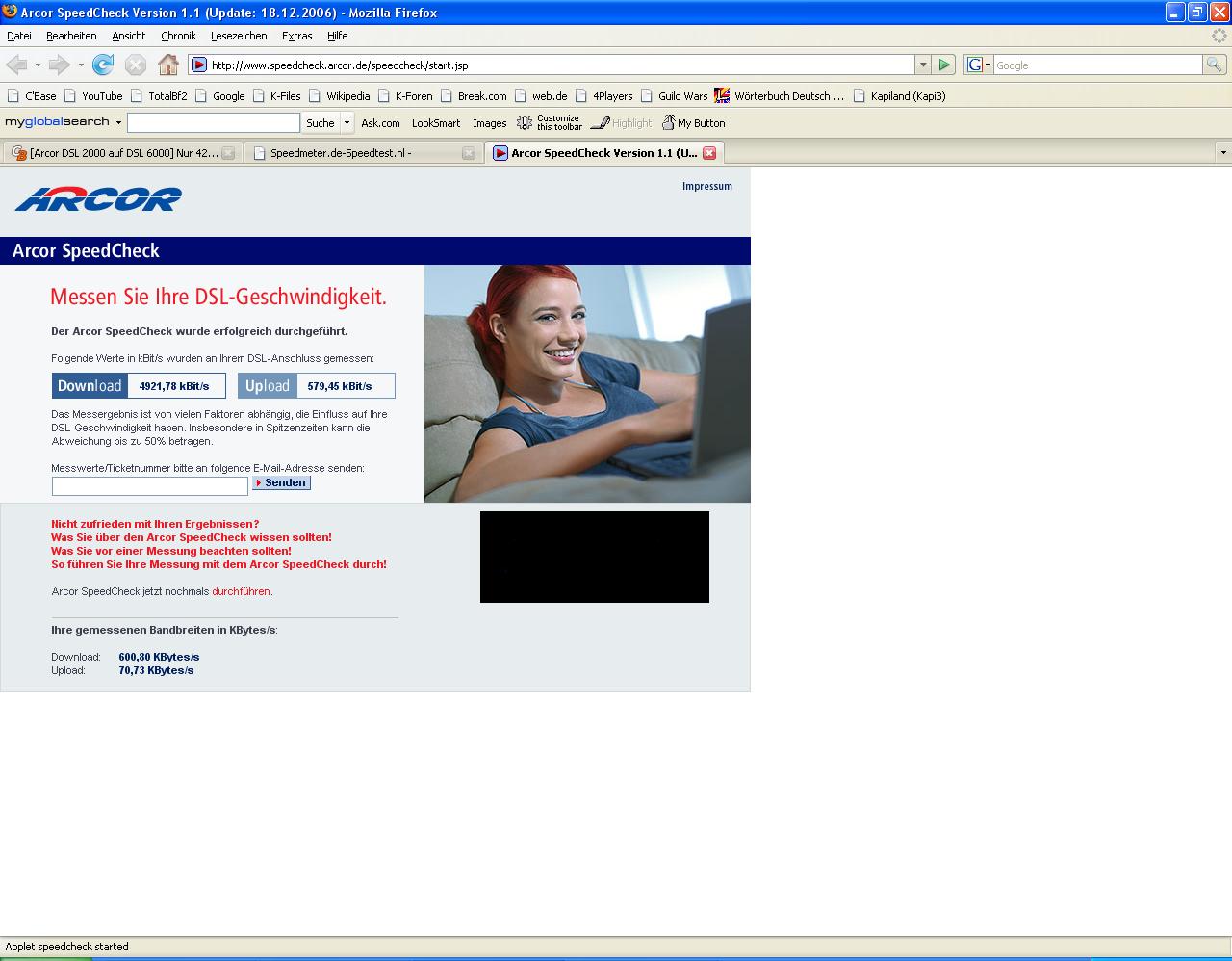This screenshot has height=961, width=1232.
Task: Click 'Was Sie über den Arcor SpeedCheck wissen sollten!'
Action: 192,537
